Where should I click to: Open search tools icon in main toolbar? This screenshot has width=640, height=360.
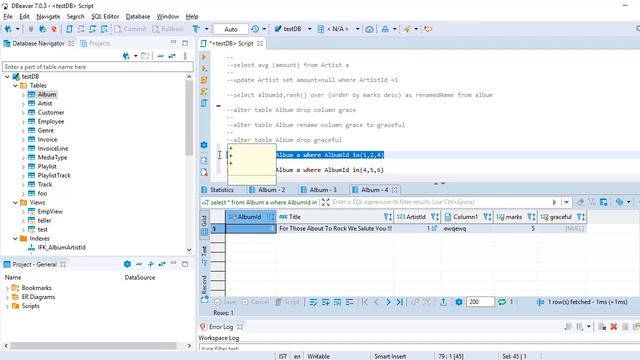[x=408, y=29]
